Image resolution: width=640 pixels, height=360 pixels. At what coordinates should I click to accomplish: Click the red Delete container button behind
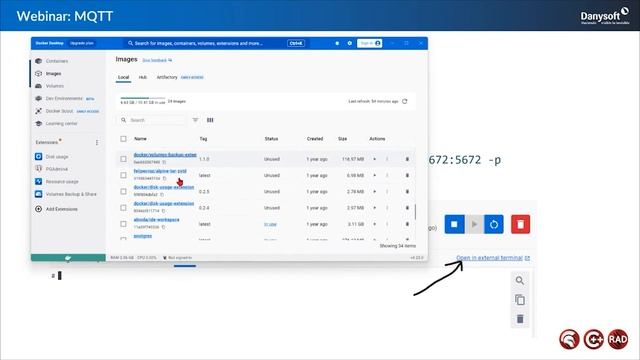pos(520,224)
